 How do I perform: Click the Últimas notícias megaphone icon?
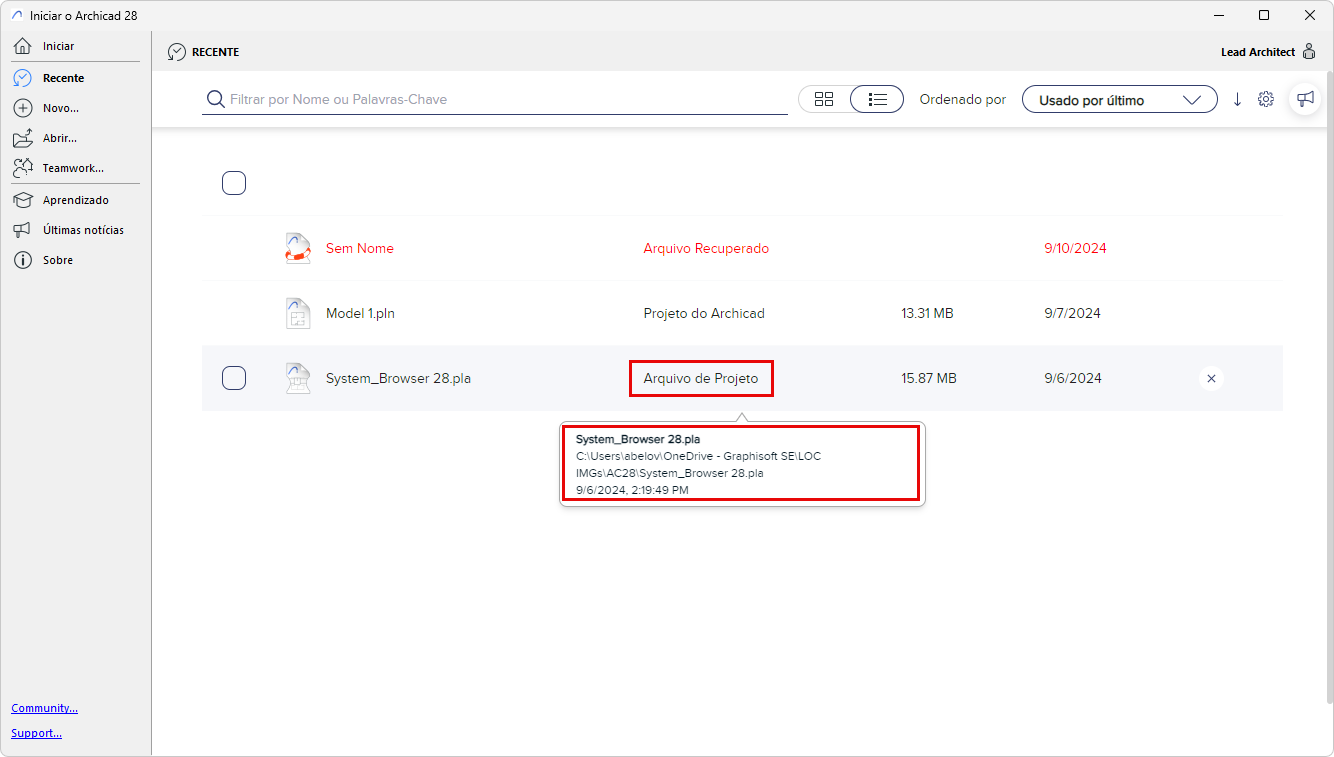point(23,230)
